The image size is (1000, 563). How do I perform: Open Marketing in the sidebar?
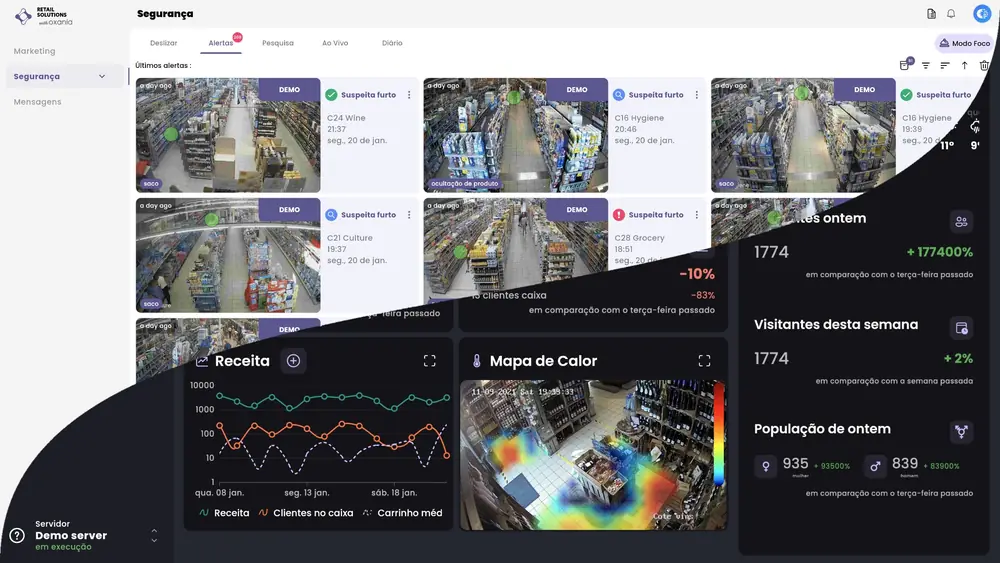point(34,51)
